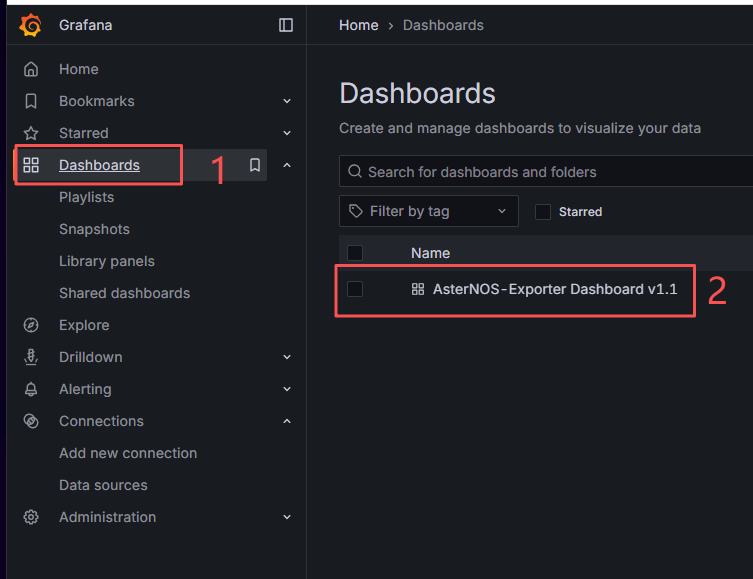
Task: Open Playlists in the sidebar
Action: tap(86, 197)
